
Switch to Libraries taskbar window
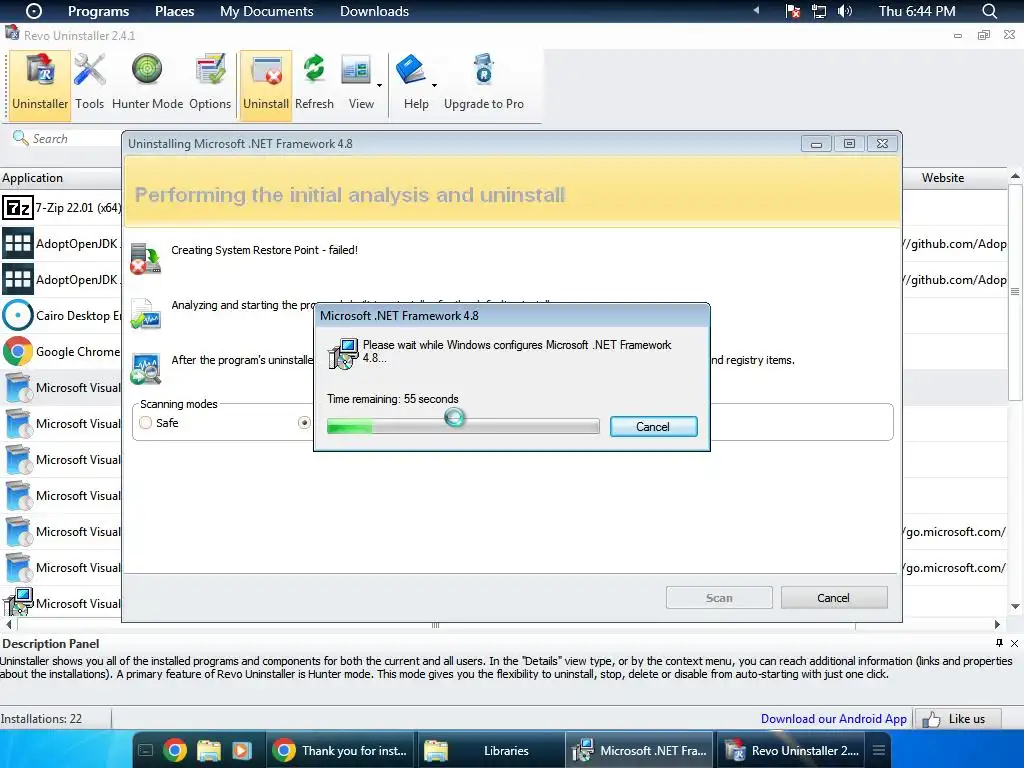[490, 750]
